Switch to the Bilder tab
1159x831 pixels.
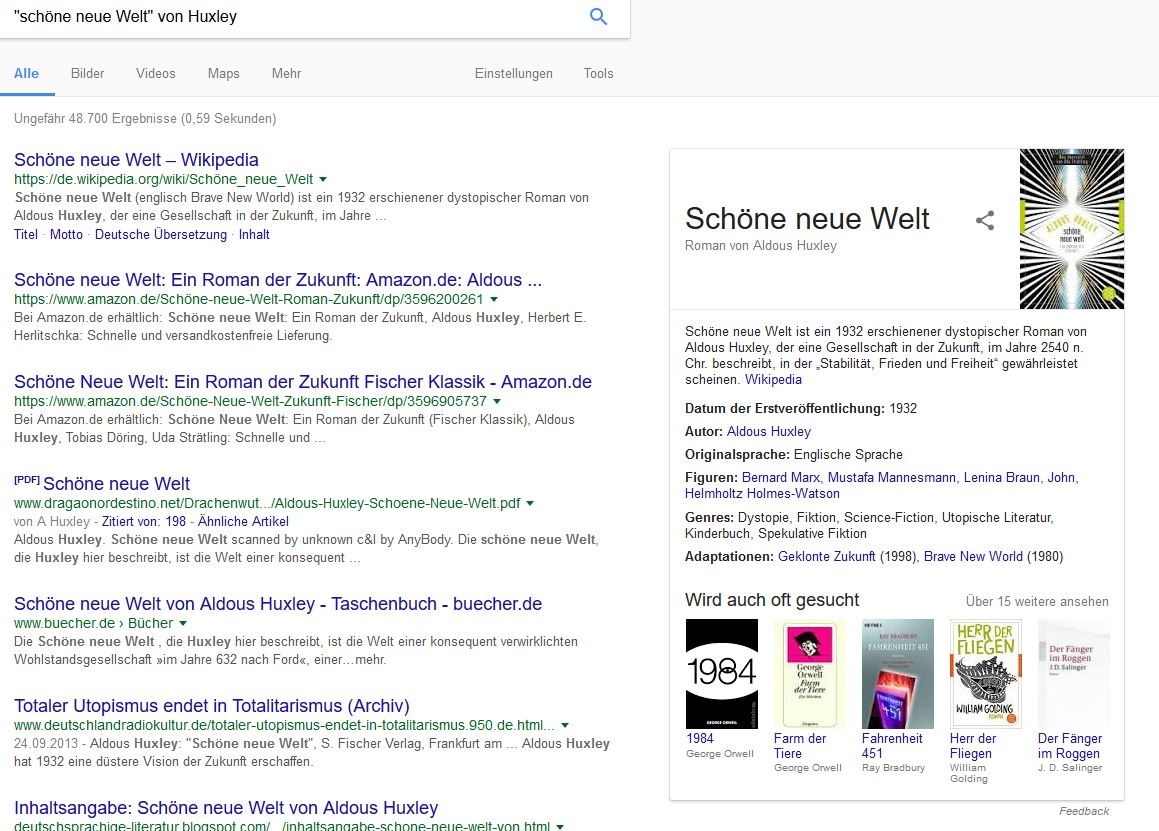(x=88, y=73)
